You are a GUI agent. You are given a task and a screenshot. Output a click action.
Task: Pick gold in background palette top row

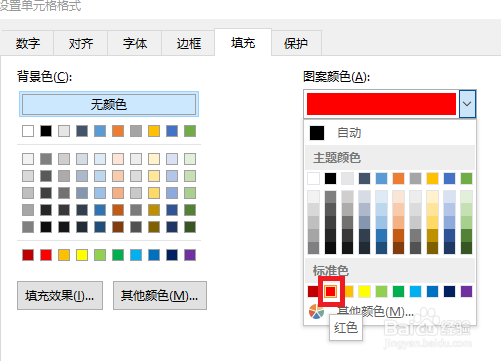154,131
